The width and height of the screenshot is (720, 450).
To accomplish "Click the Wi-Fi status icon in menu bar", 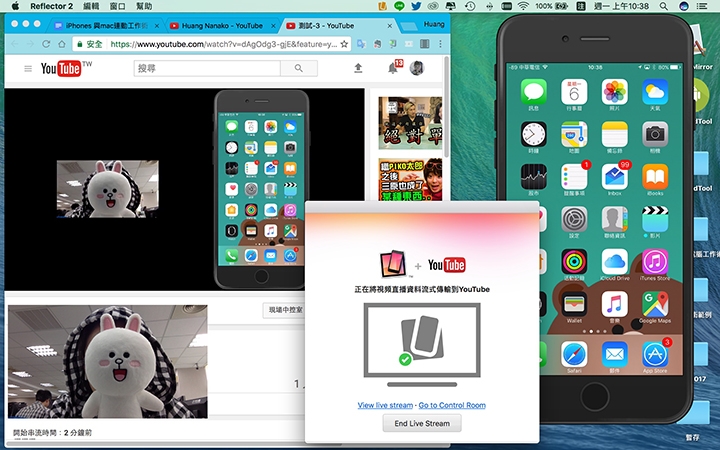I will (523, 6).
